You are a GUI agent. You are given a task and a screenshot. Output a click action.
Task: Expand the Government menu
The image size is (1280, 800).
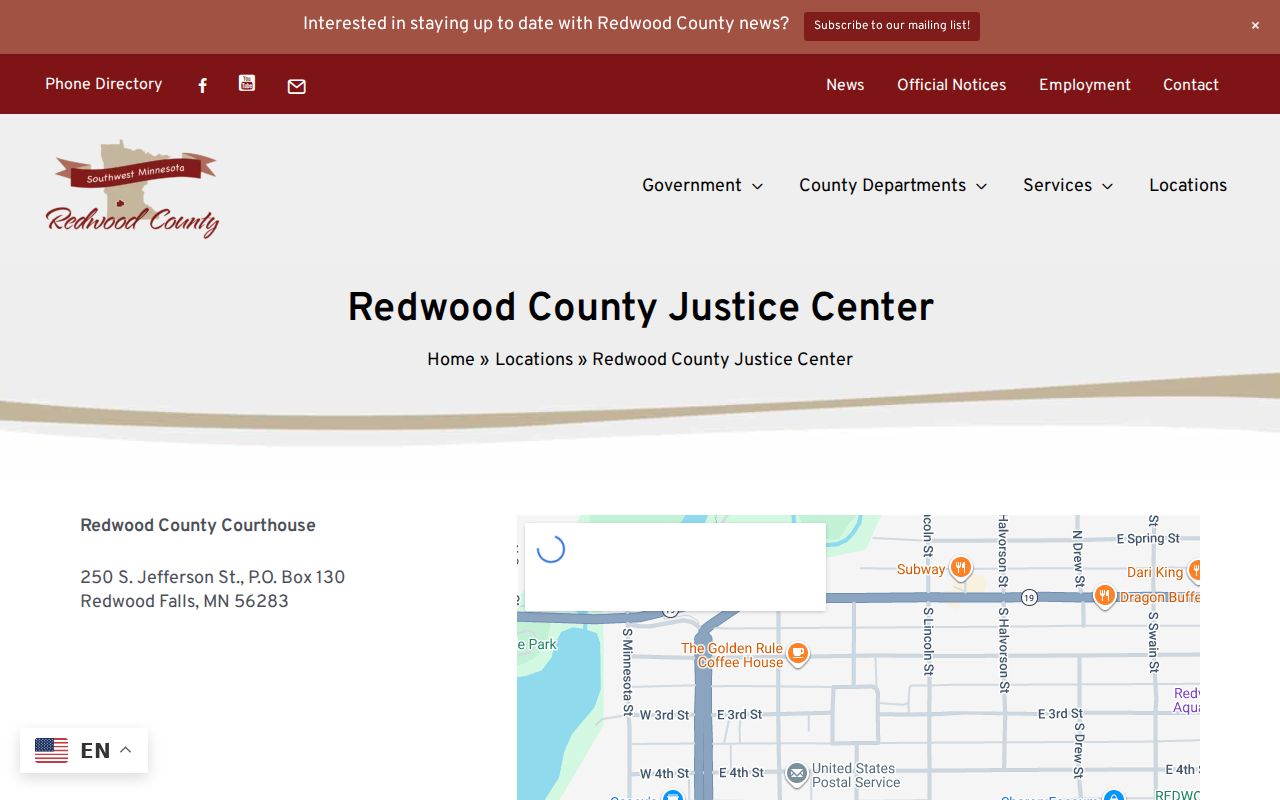coord(702,185)
